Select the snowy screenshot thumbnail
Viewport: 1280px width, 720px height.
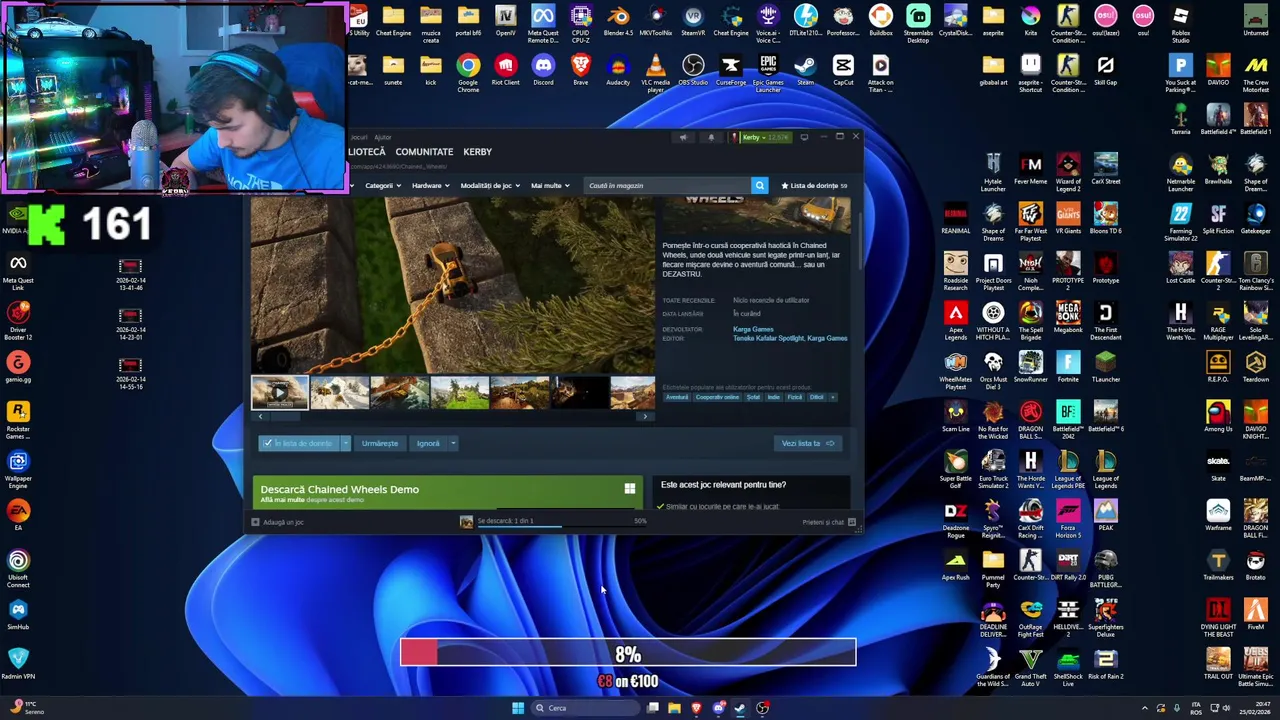click(339, 392)
